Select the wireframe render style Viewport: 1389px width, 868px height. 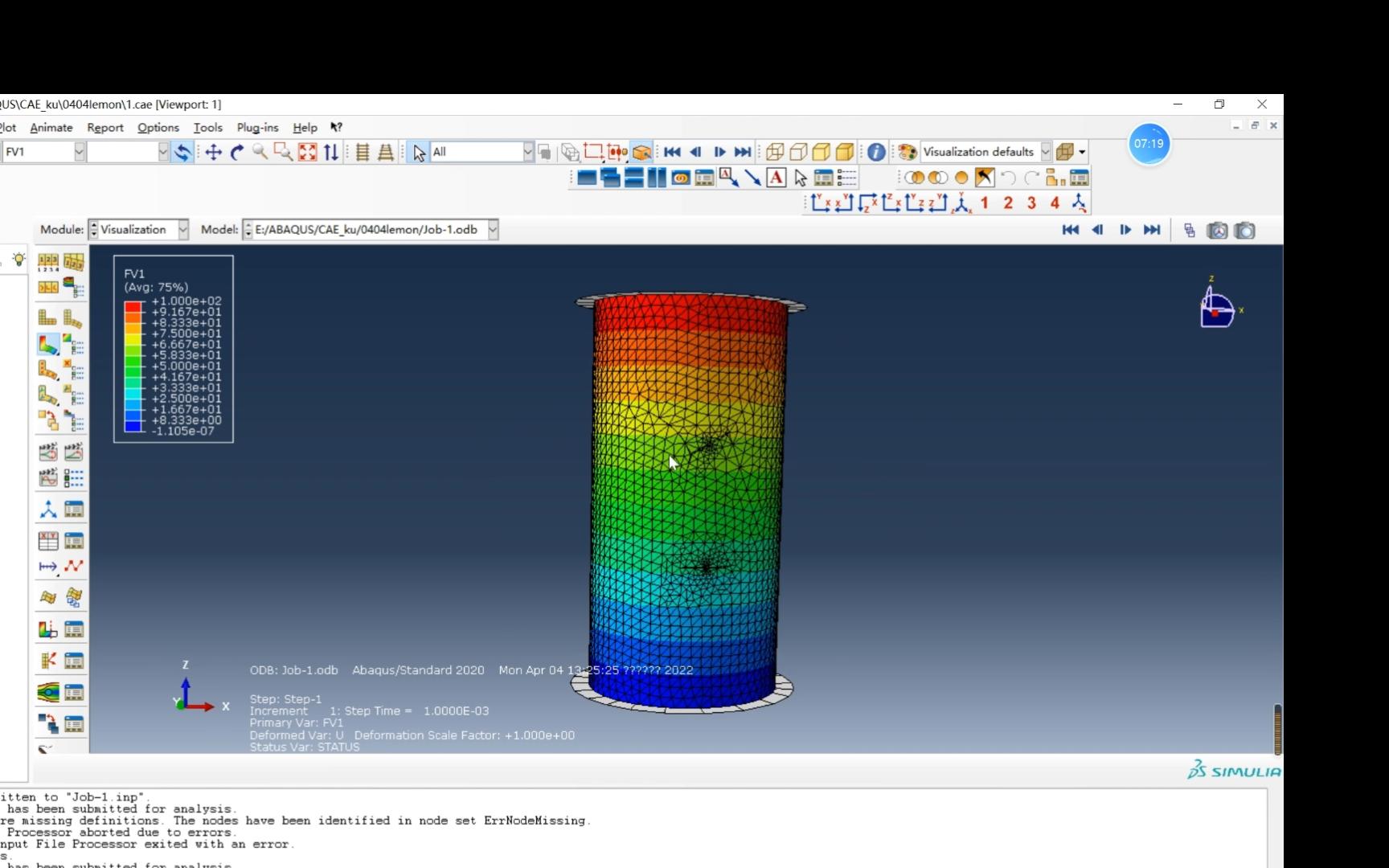click(775, 152)
